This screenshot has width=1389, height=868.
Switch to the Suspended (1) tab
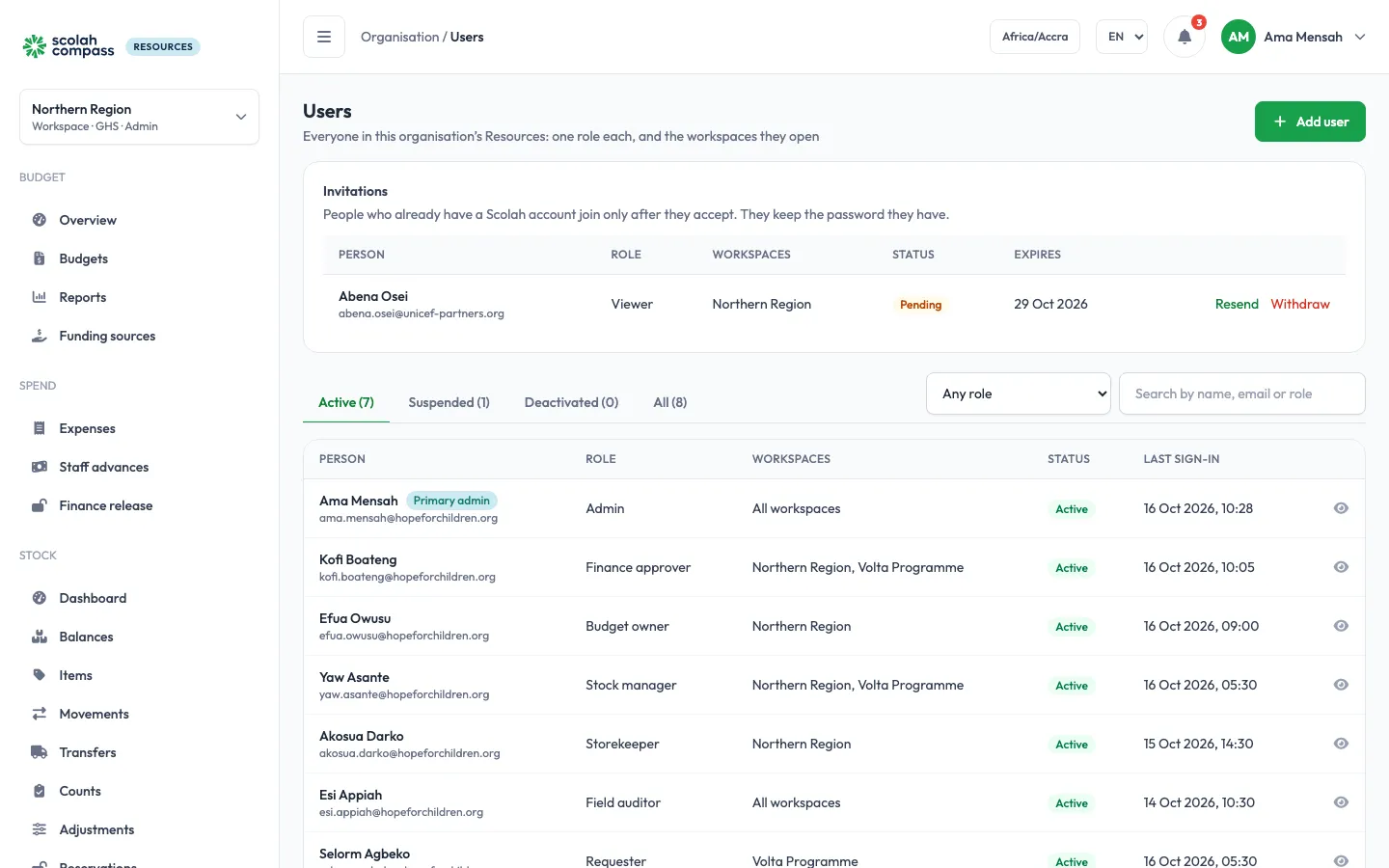click(x=449, y=402)
